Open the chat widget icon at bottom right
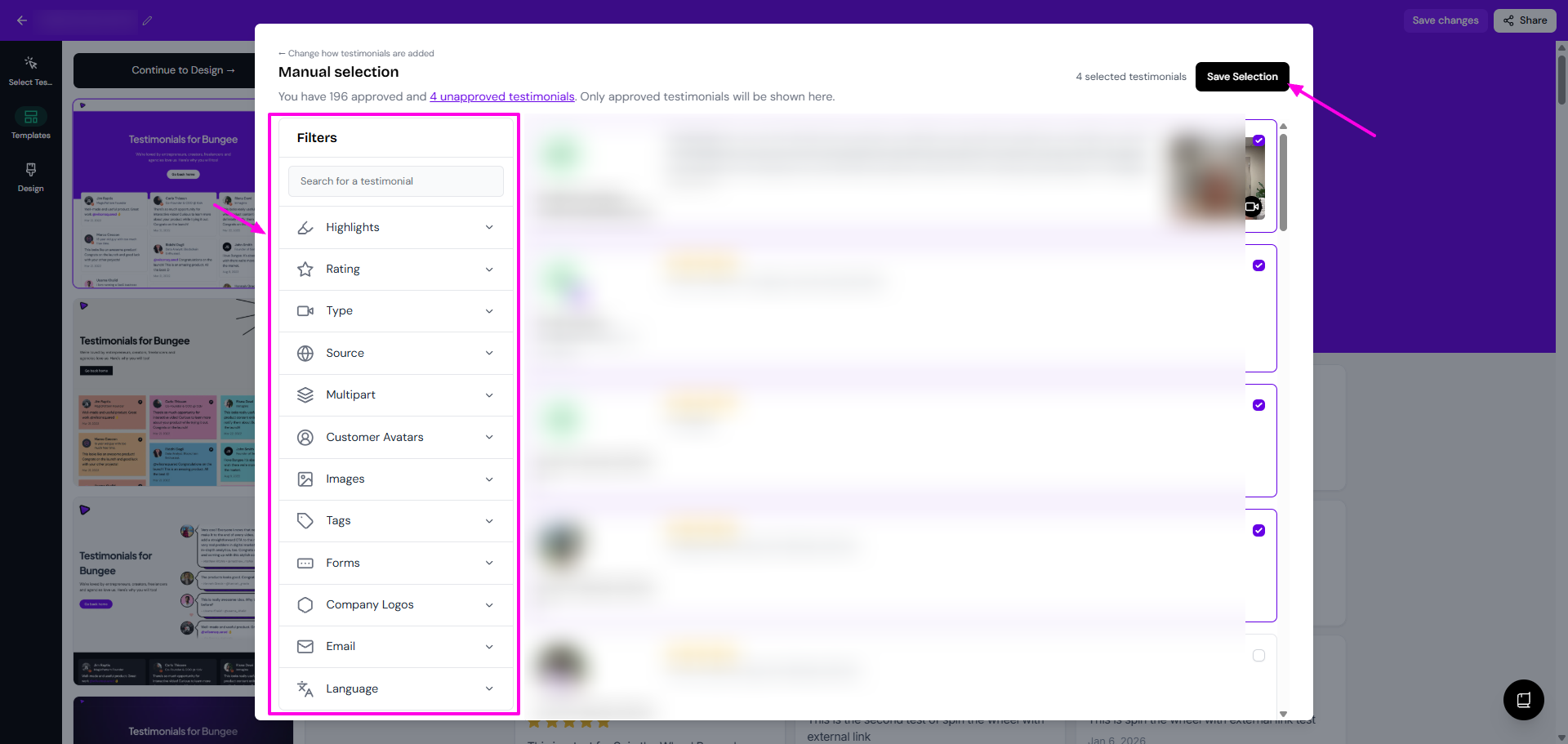Screen dimensions: 1568x744 1523,700
